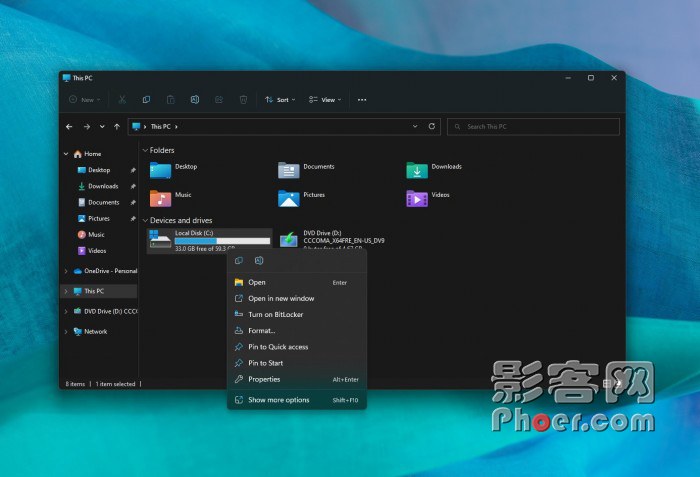Refresh the This PC view

click(432, 126)
